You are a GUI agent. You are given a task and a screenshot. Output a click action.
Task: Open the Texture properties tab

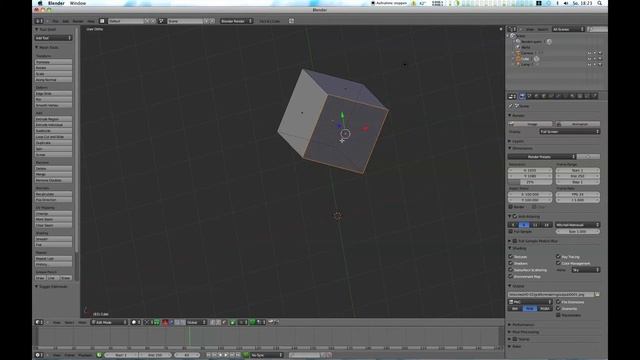pos(580,96)
